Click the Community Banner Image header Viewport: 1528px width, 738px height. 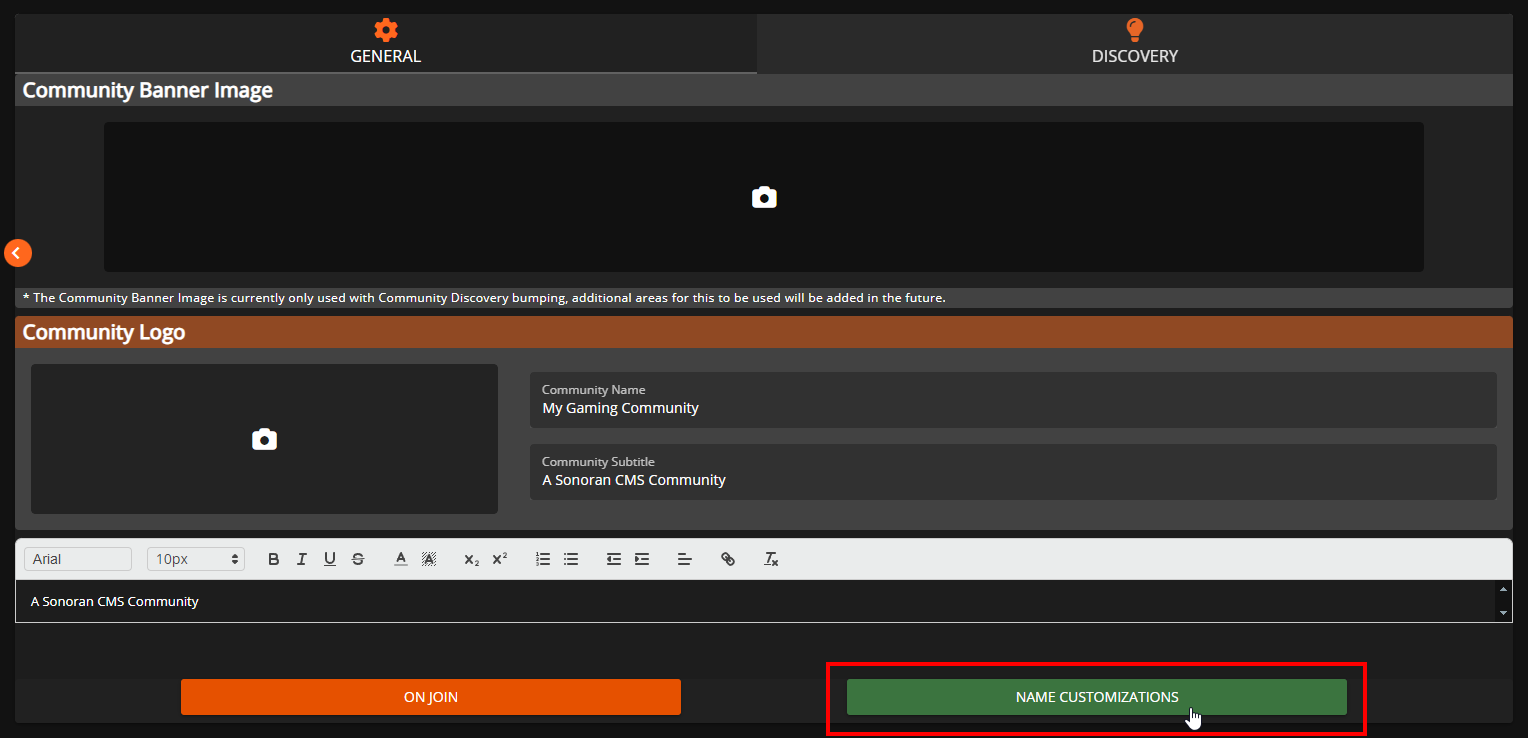click(764, 90)
